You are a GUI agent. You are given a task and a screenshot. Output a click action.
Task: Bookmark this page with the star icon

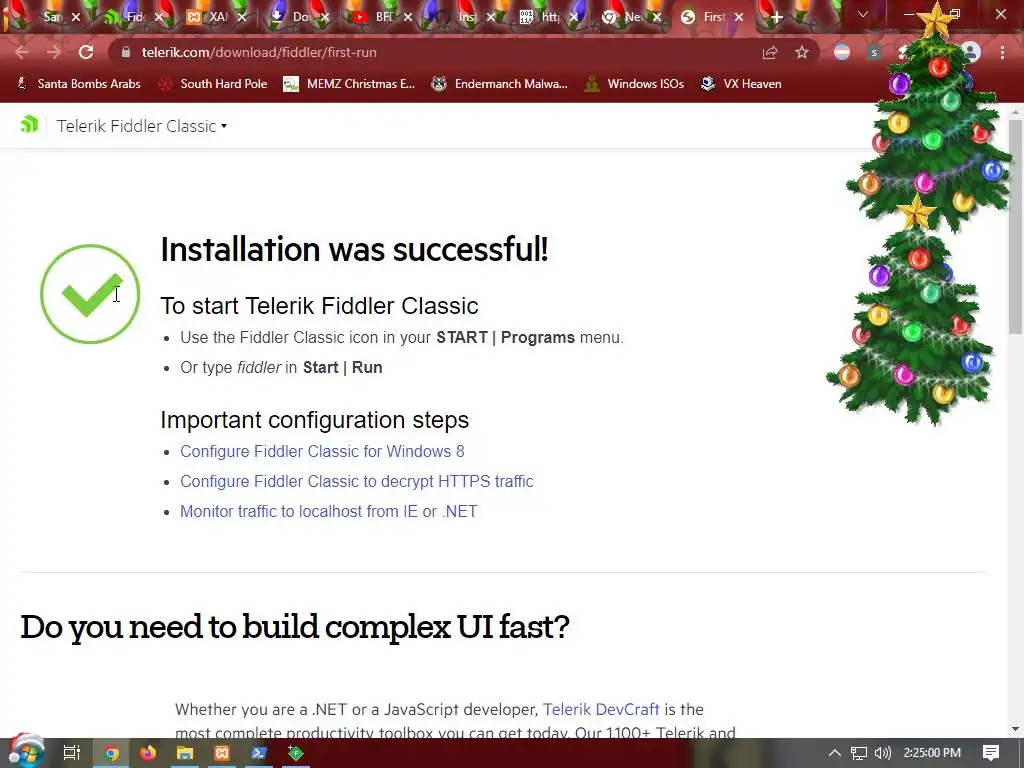pos(802,53)
